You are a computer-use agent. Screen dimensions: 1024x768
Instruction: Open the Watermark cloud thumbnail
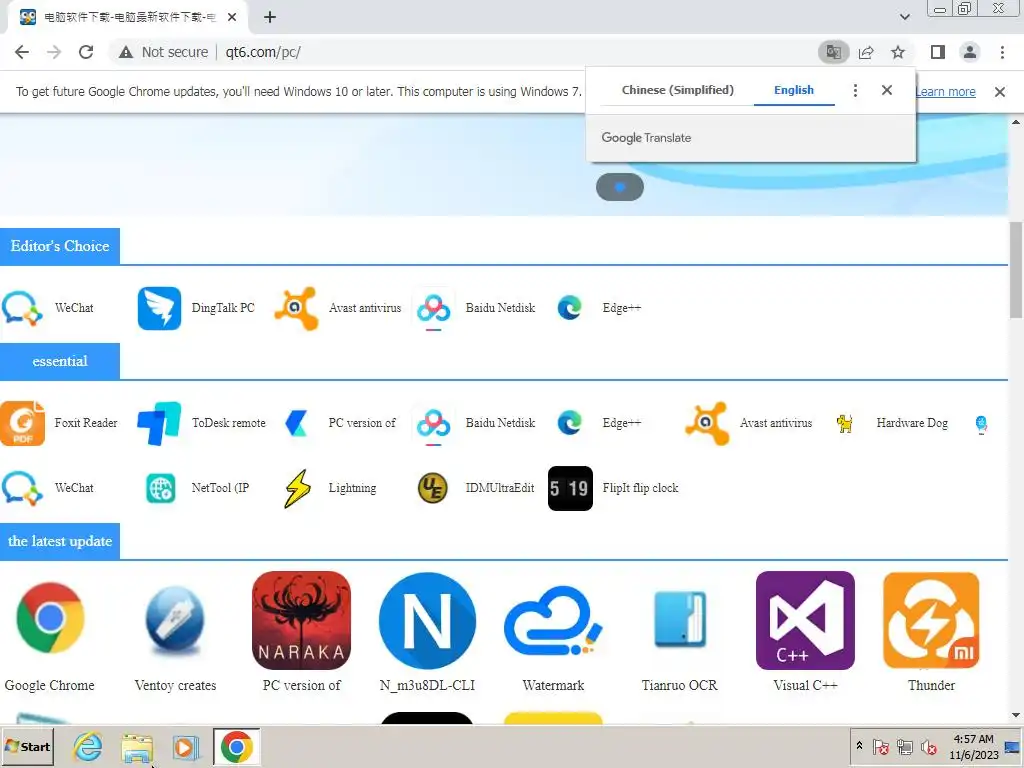pyautogui.click(x=553, y=620)
